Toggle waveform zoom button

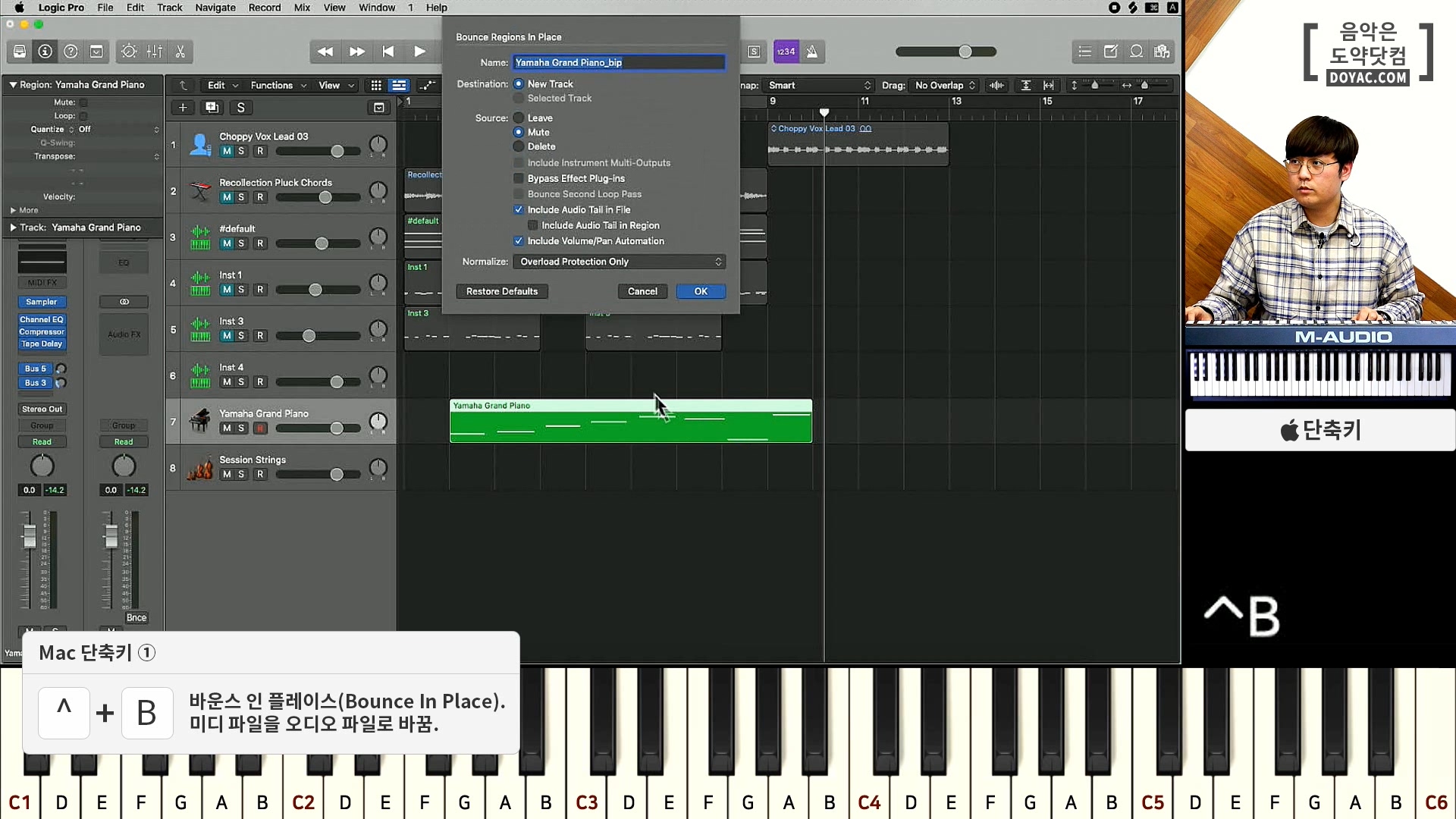click(x=997, y=85)
